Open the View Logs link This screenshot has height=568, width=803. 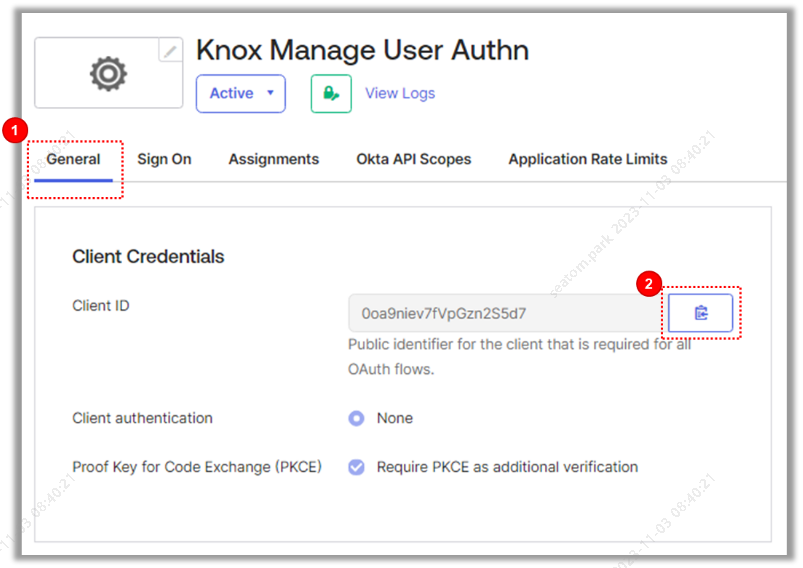tap(400, 93)
